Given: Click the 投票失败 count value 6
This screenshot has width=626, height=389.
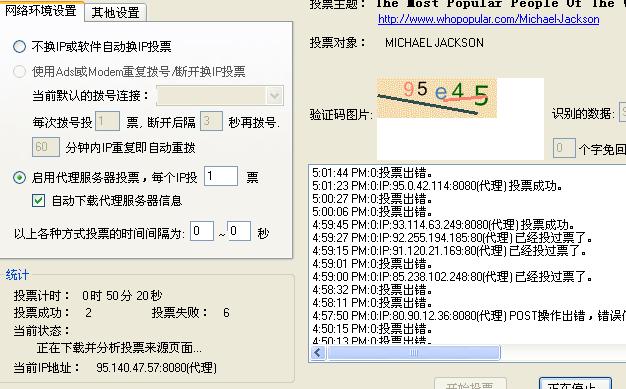Looking at the screenshot, I should click(x=226, y=312).
